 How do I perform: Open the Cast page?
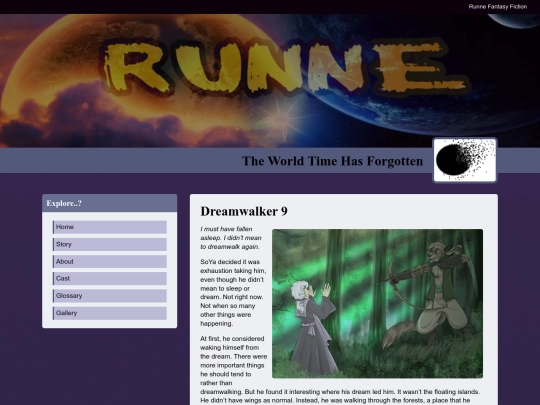point(110,278)
